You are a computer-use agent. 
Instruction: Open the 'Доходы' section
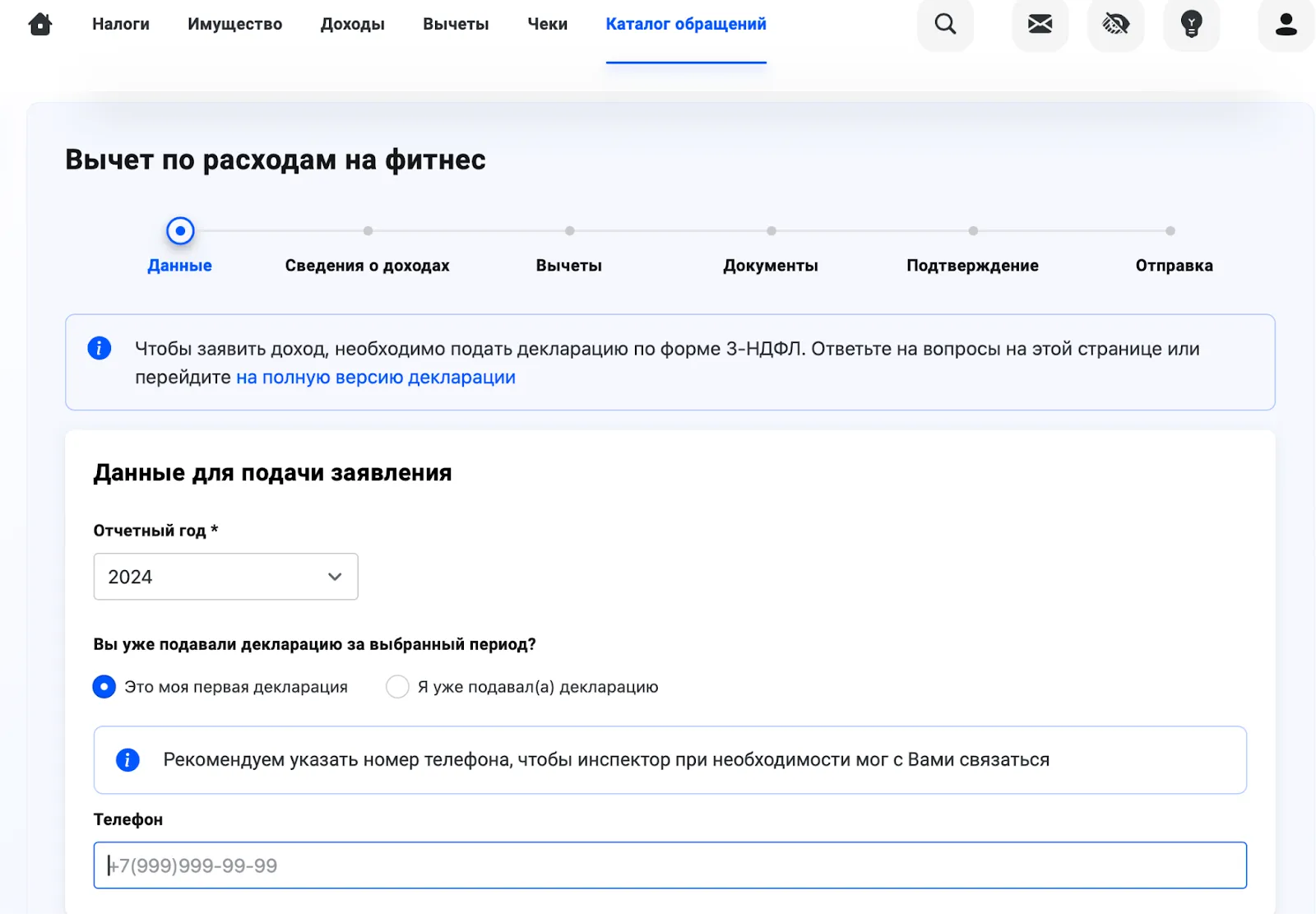tap(352, 25)
